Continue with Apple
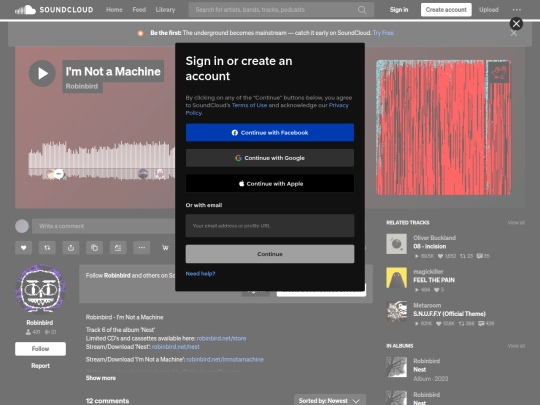 point(270,183)
